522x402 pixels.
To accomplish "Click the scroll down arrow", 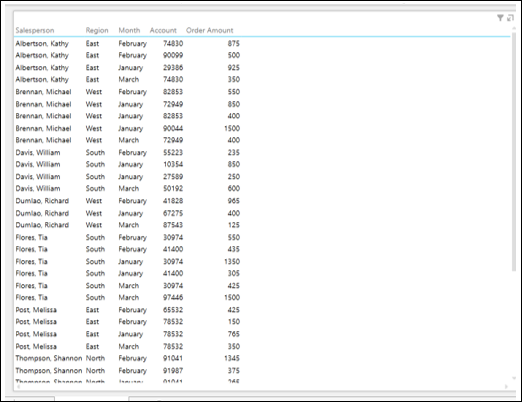I will 514,378.
